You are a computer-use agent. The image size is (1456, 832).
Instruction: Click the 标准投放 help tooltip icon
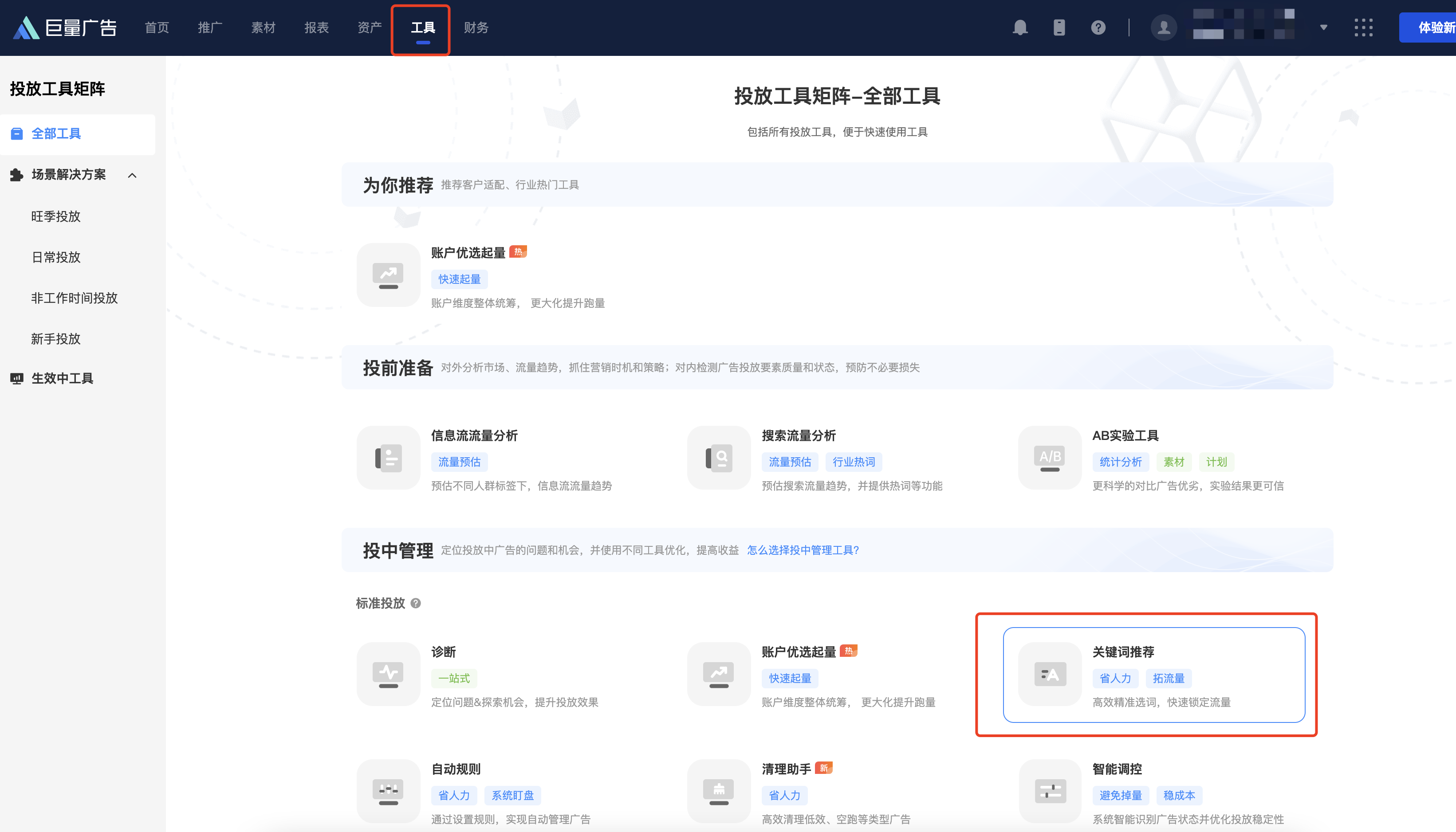point(416,604)
